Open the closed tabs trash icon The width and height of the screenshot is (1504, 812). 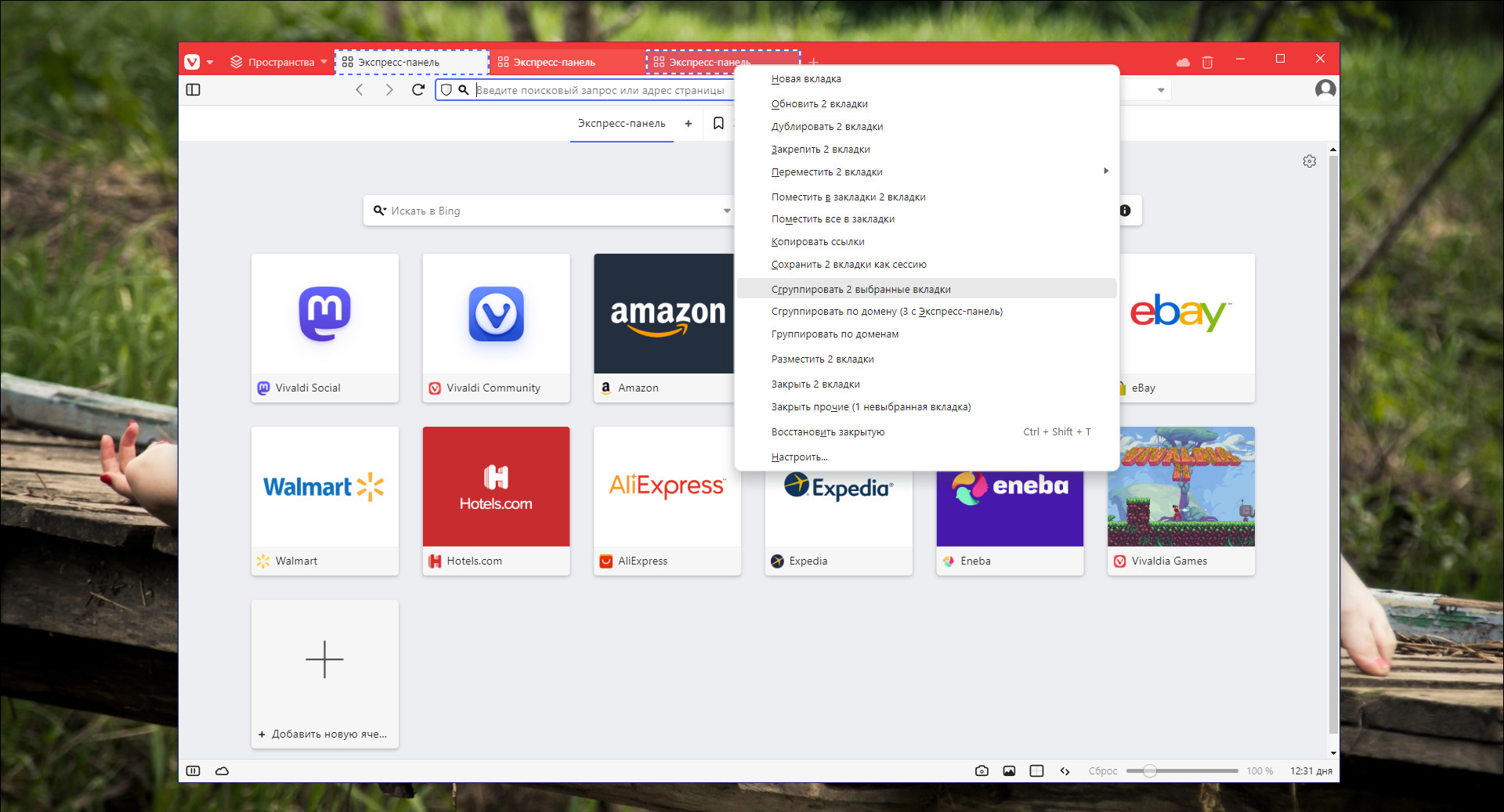1207,62
